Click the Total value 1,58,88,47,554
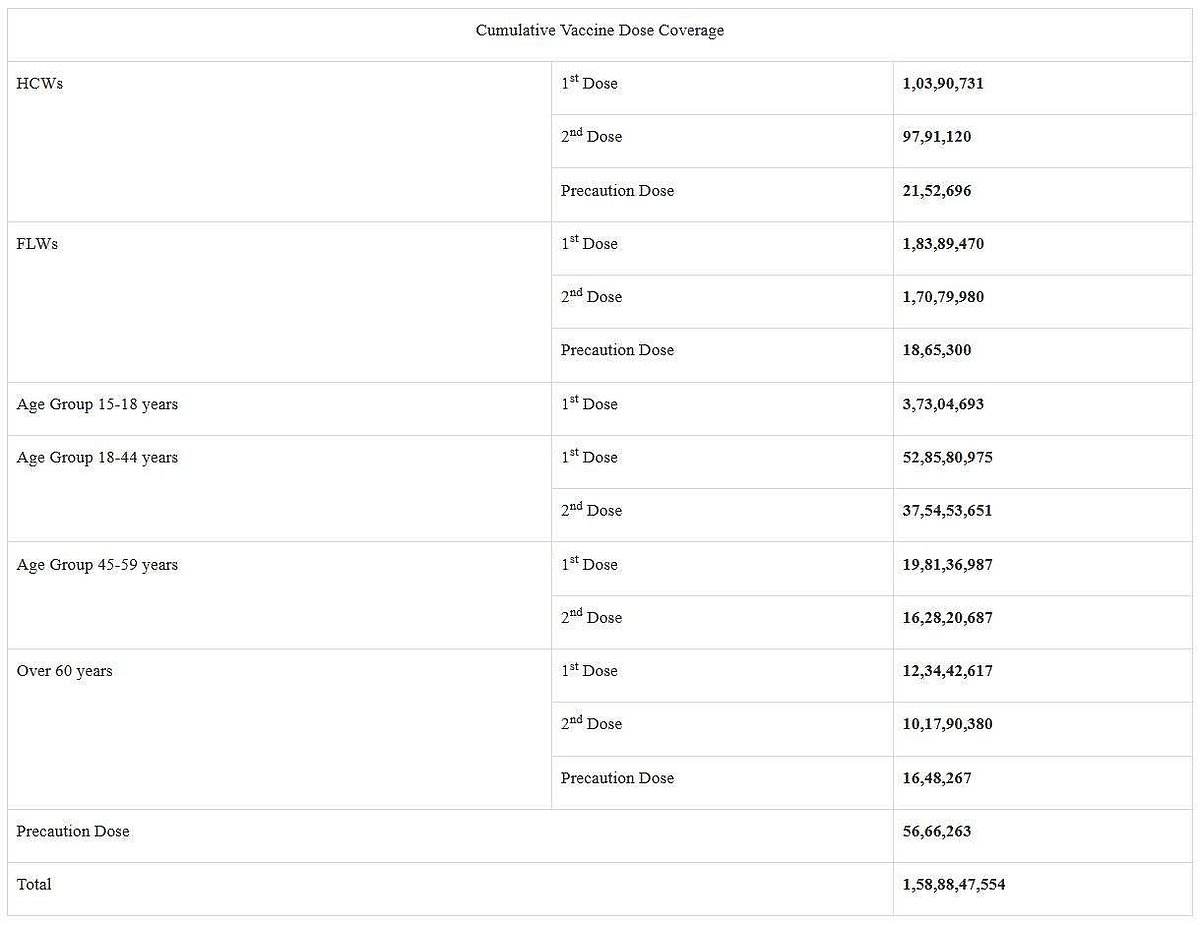This screenshot has height=925, width=1200. click(x=954, y=884)
